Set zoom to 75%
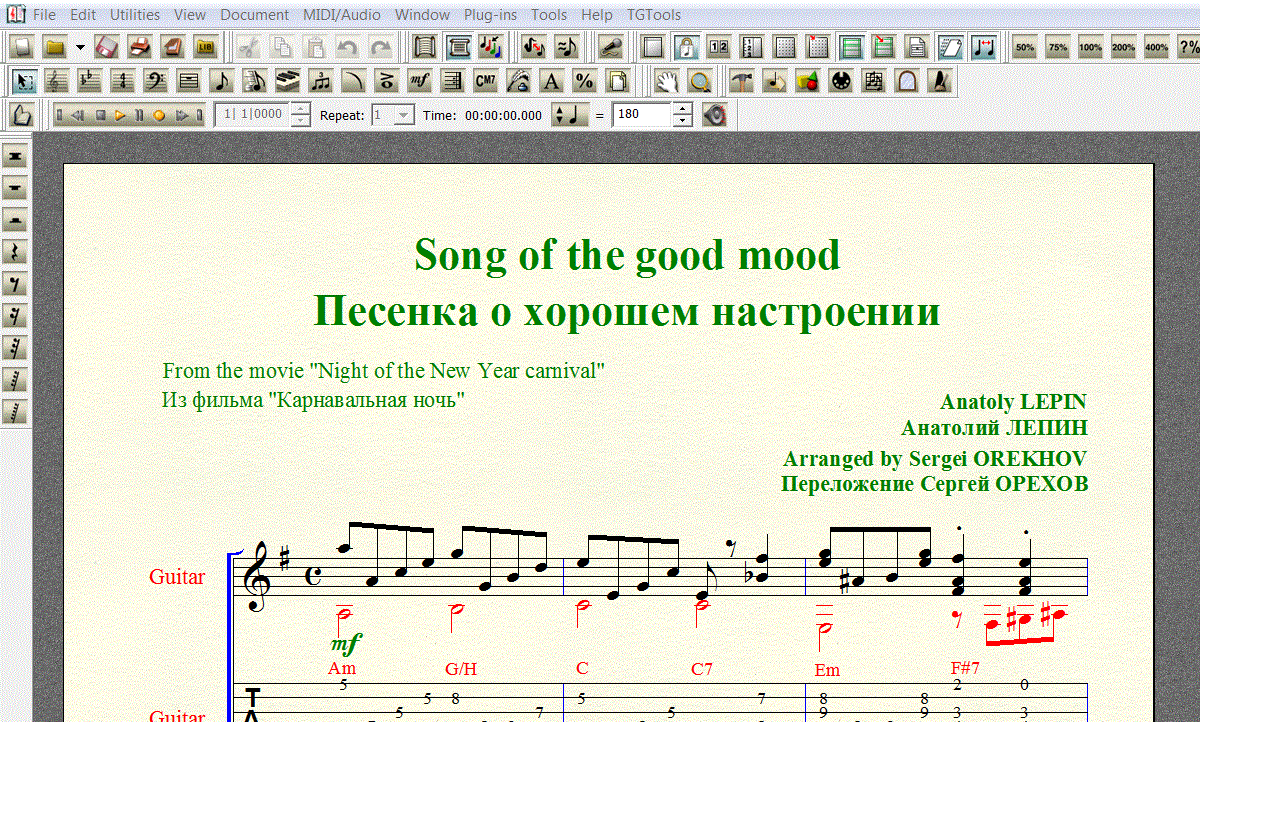Viewport: 1274px width, 817px height. pyautogui.click(x=1058, y=47)
